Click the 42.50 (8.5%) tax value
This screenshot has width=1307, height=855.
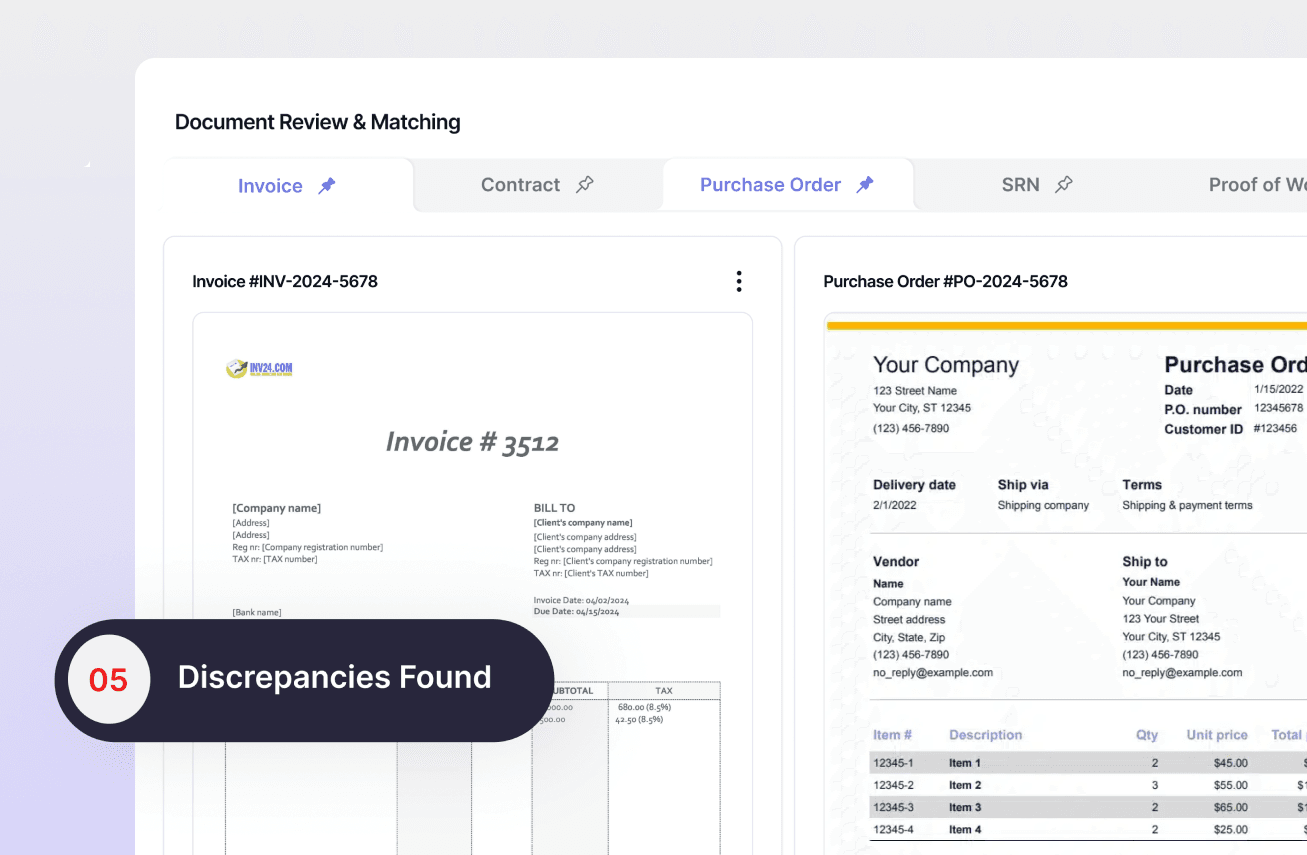[x=640, y=719]
